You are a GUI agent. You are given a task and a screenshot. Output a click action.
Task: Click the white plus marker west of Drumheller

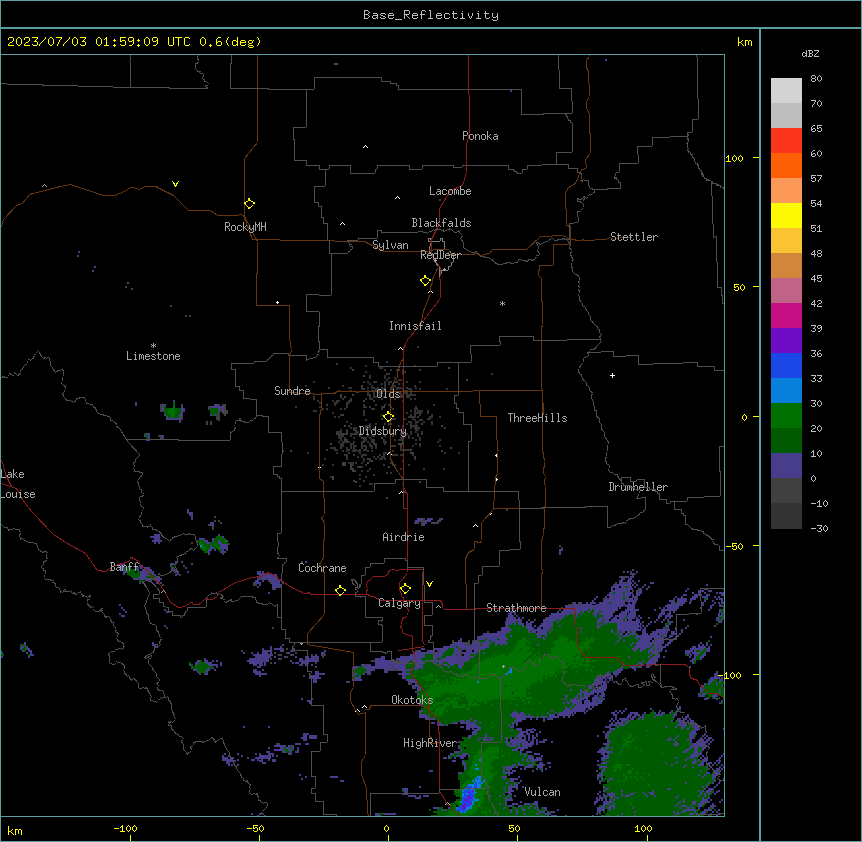tap(612, 375)
